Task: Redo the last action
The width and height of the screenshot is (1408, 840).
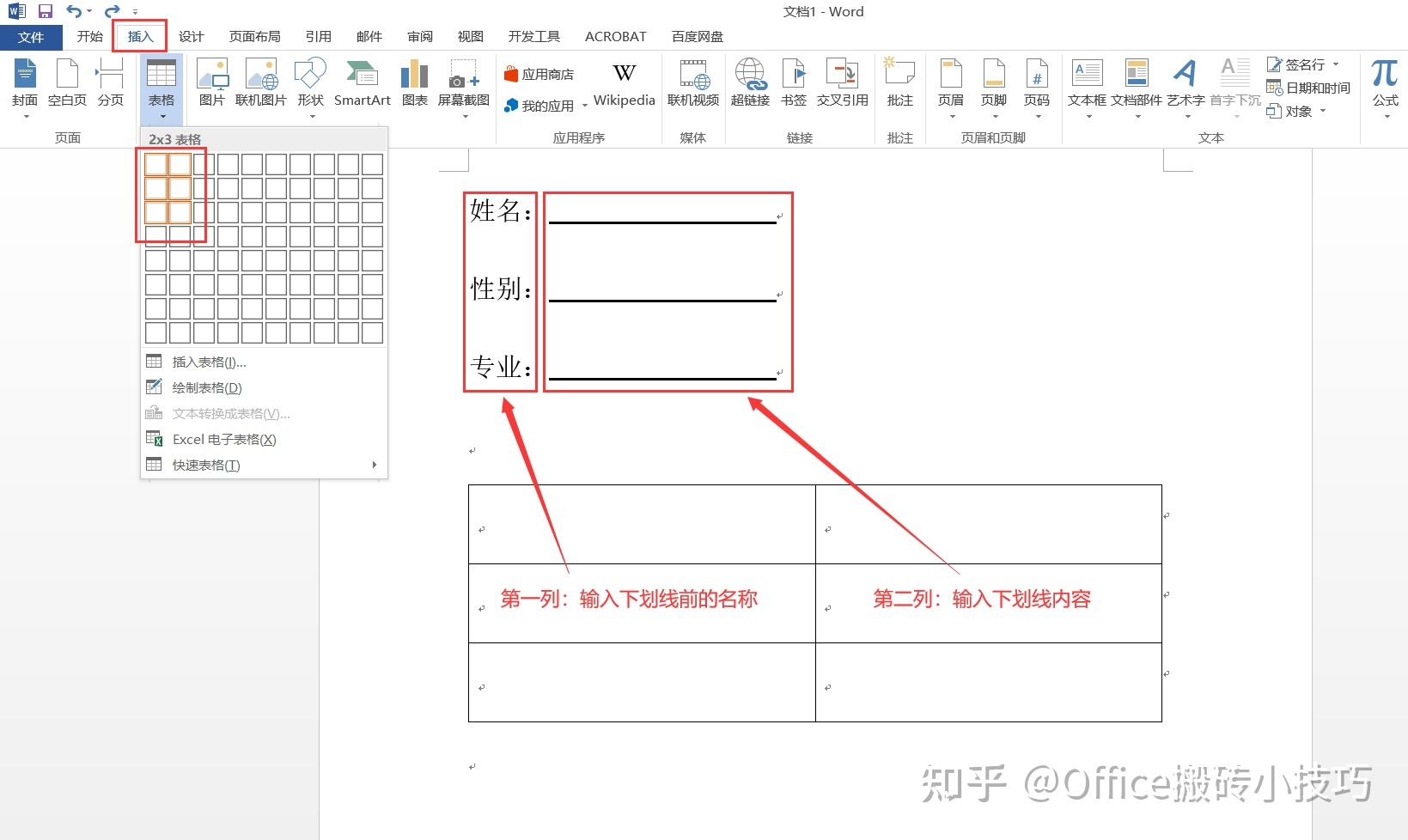Action: click(x=112, y=11)
